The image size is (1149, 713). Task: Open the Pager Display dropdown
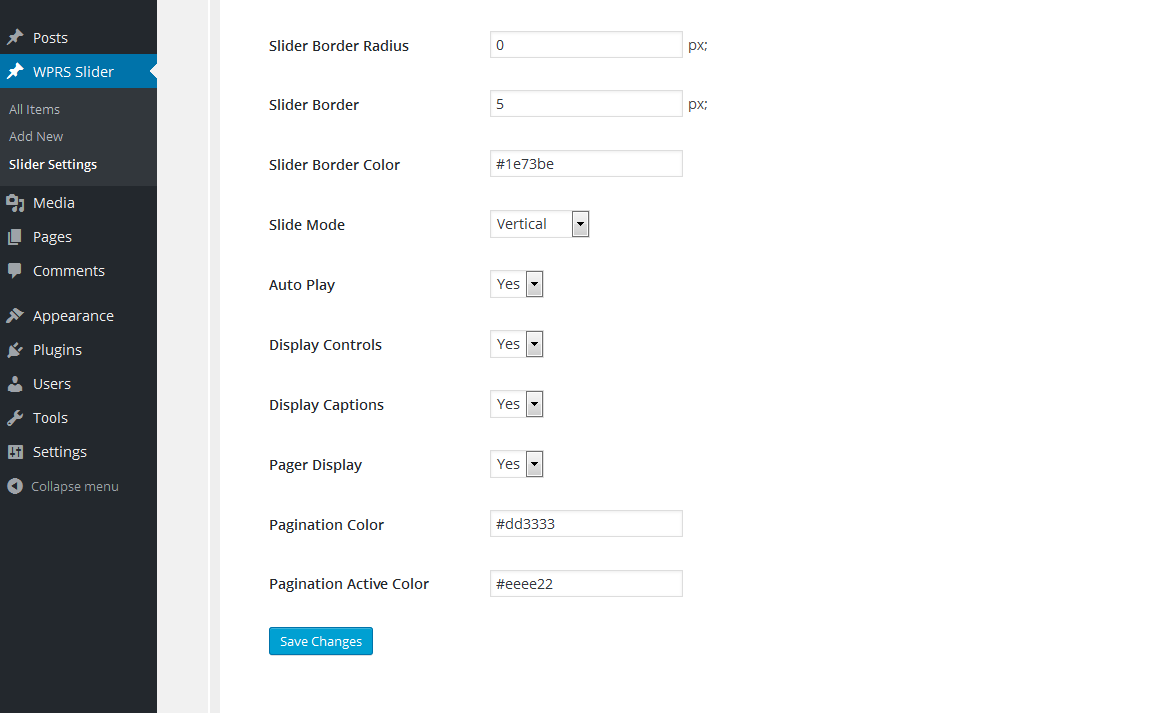tap(517, 464)
